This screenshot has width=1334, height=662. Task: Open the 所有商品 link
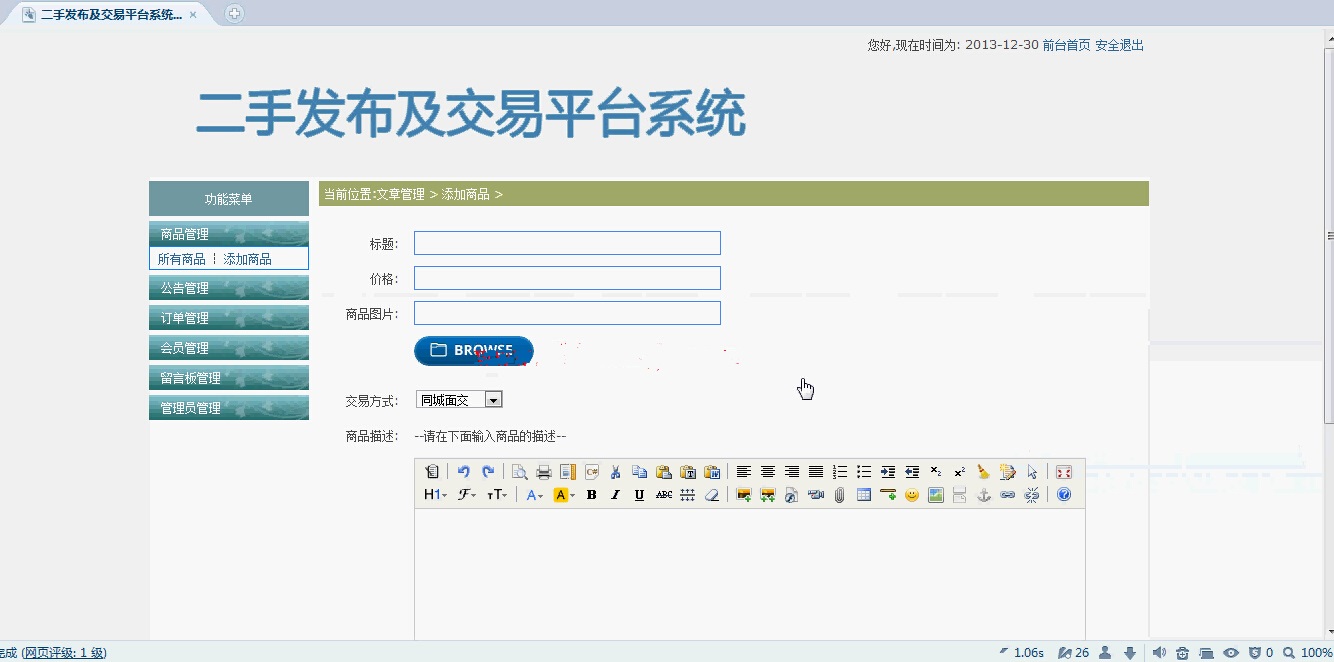pos(182,259)
